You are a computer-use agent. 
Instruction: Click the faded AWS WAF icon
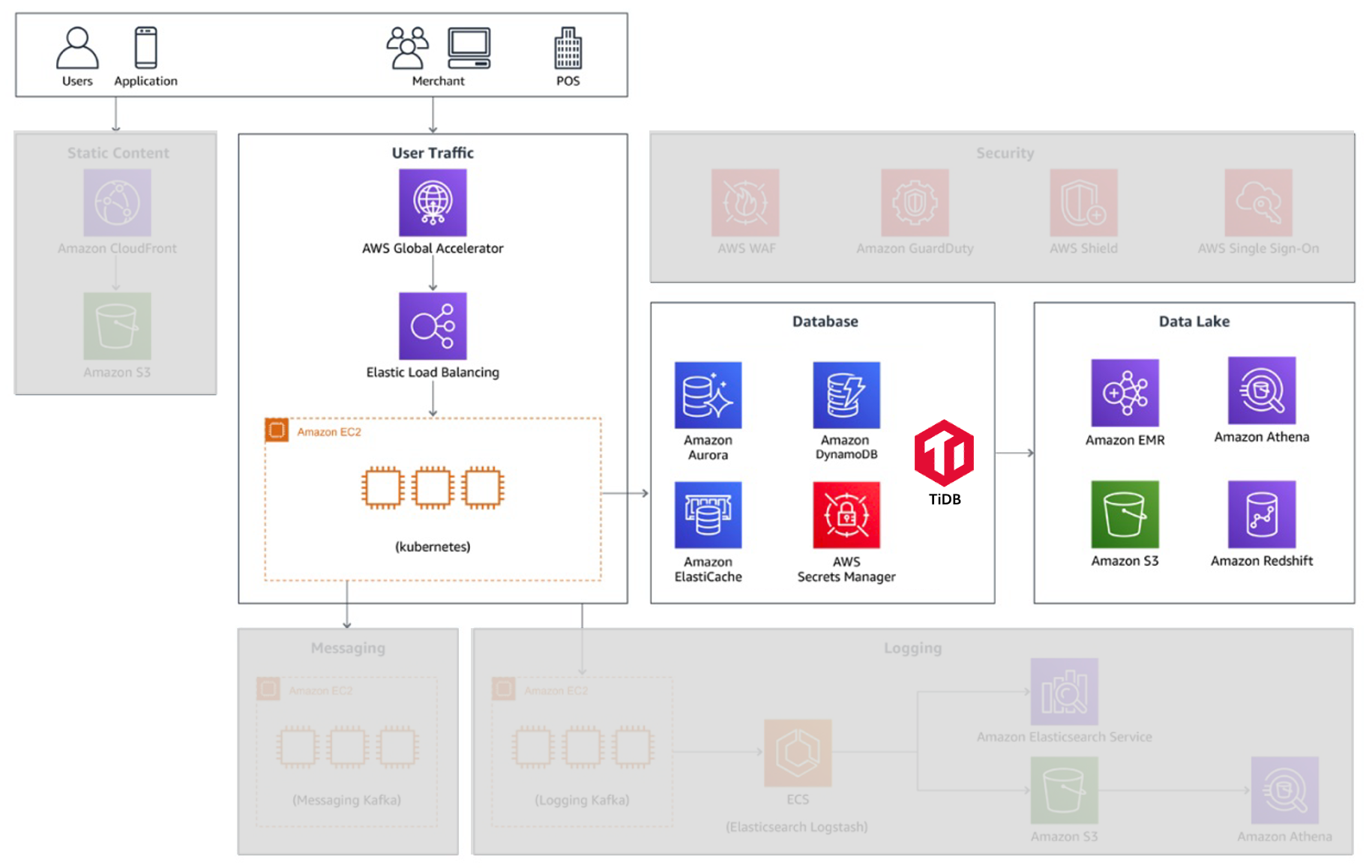pos(745,202)
